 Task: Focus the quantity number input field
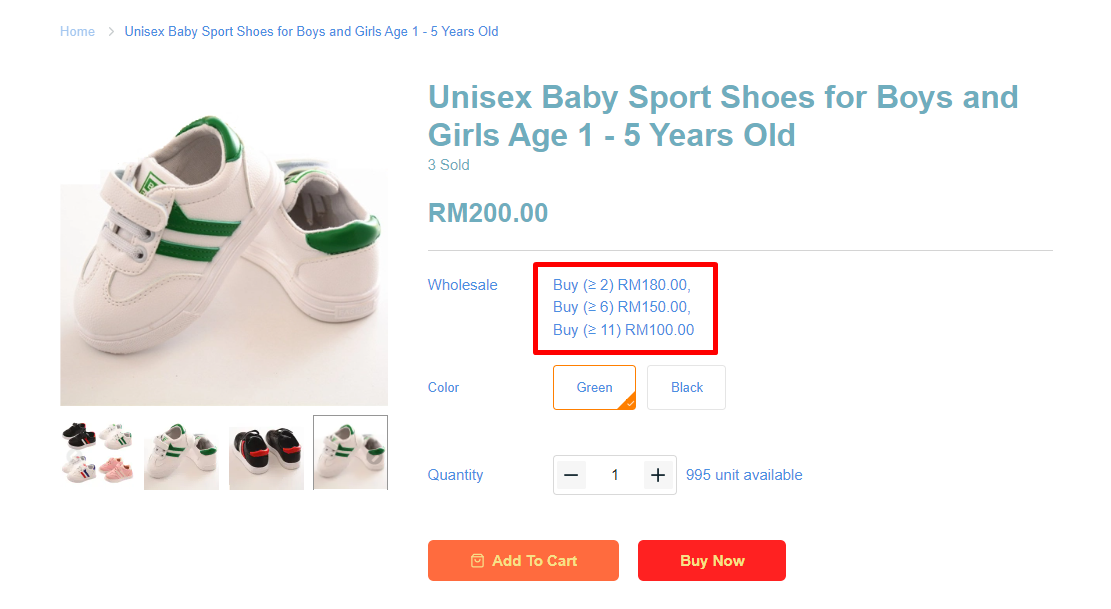pos(614,475)
